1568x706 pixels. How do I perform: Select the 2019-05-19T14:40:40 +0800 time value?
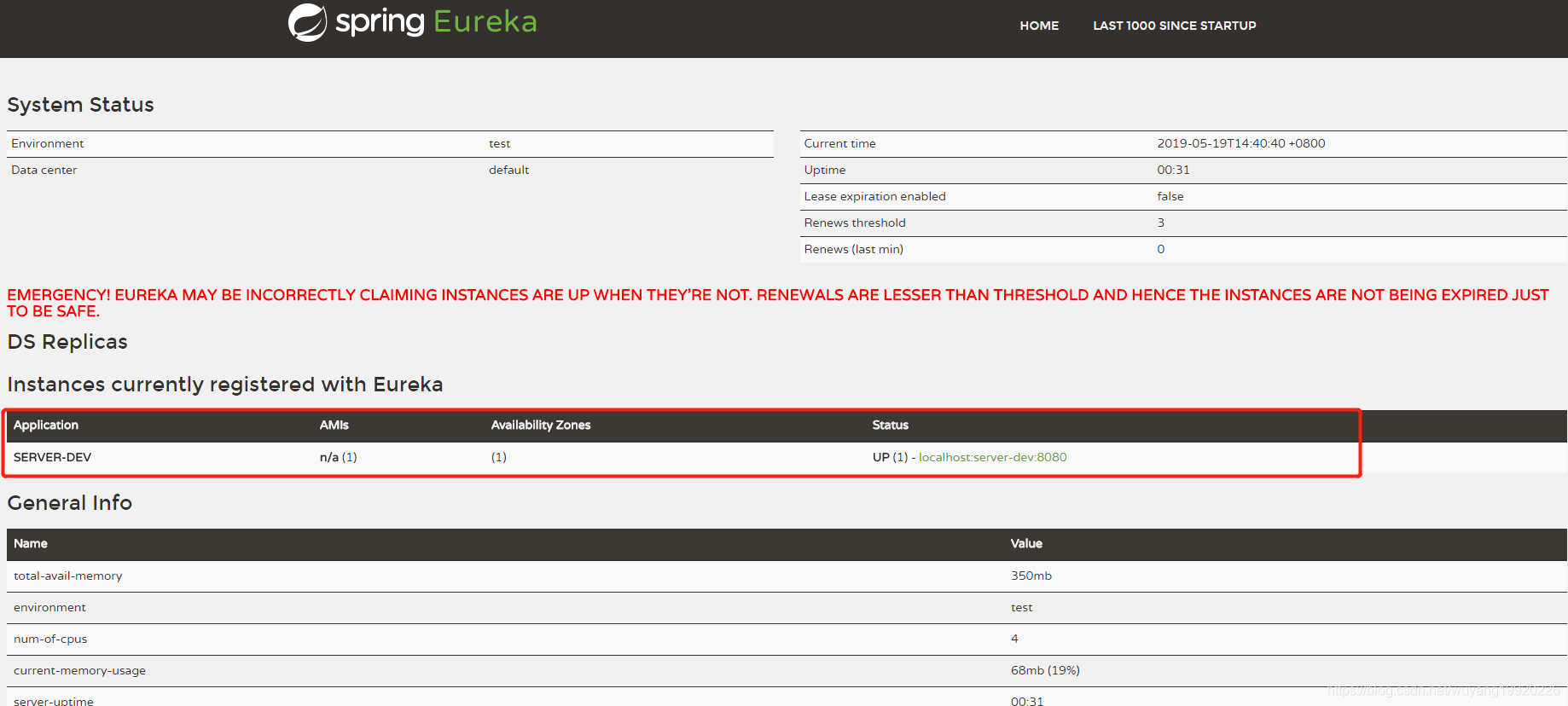(x=1241, y=143)
